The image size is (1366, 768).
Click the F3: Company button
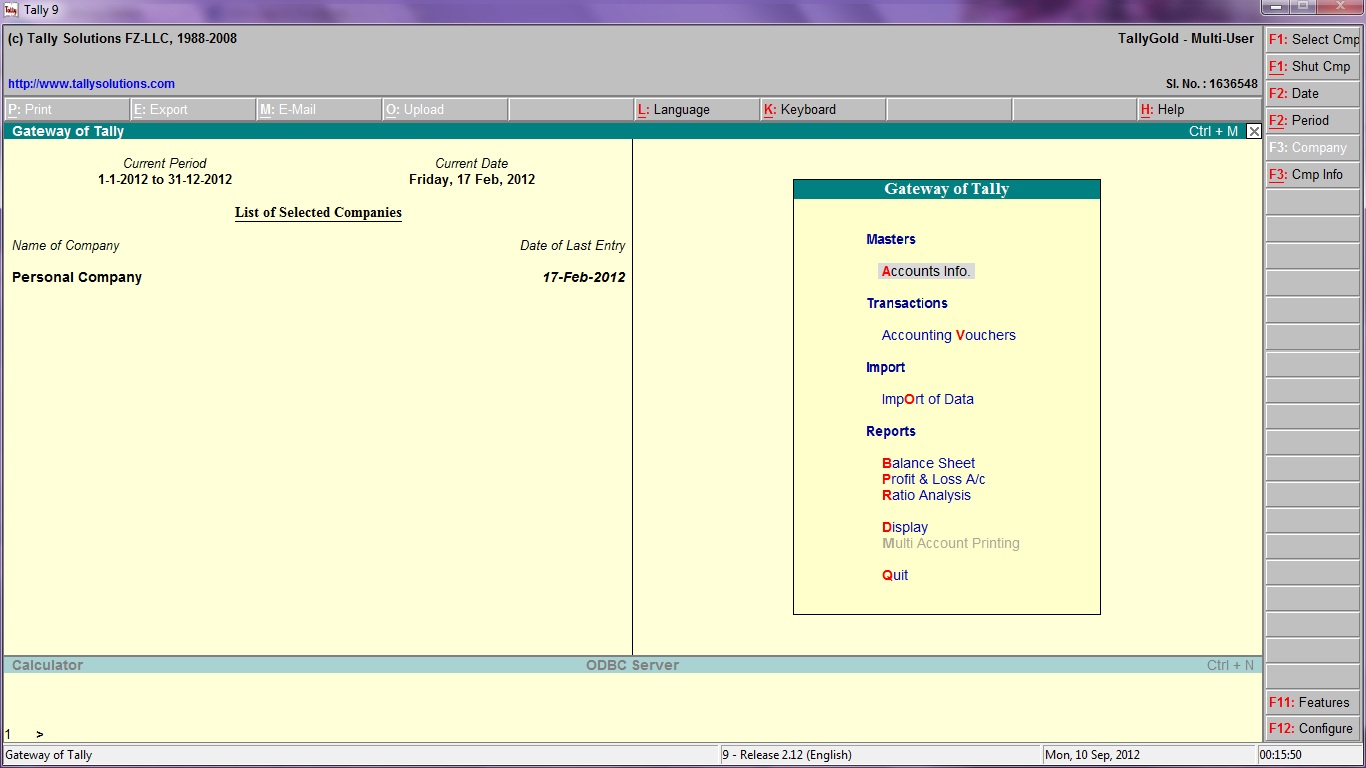coord(1313,148)
